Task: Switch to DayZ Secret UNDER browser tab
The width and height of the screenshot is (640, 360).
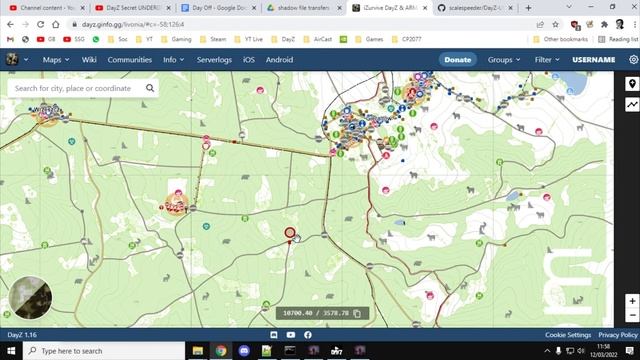Action: click(133, 8)
